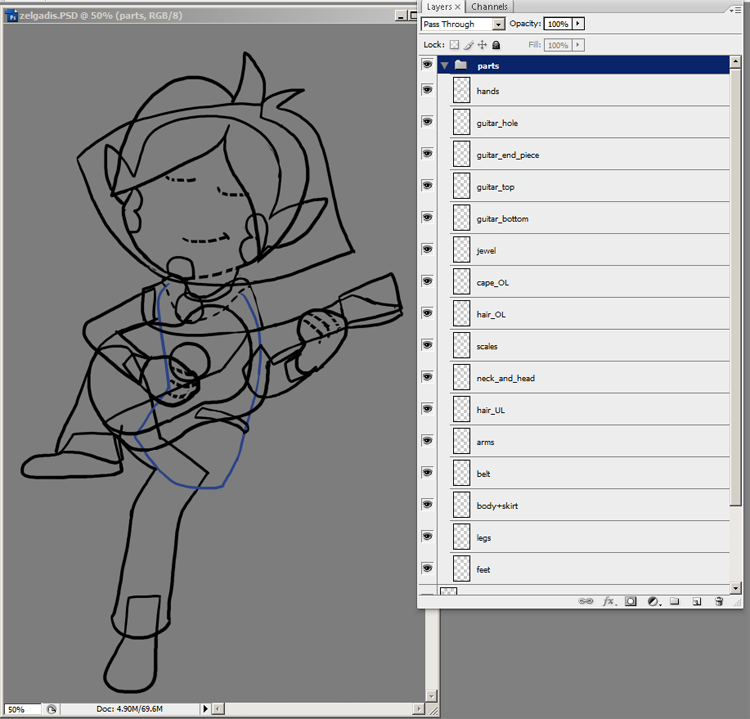750x719 pixels.
Task: Hide the cape_OL layer
Action: point(427,281)
